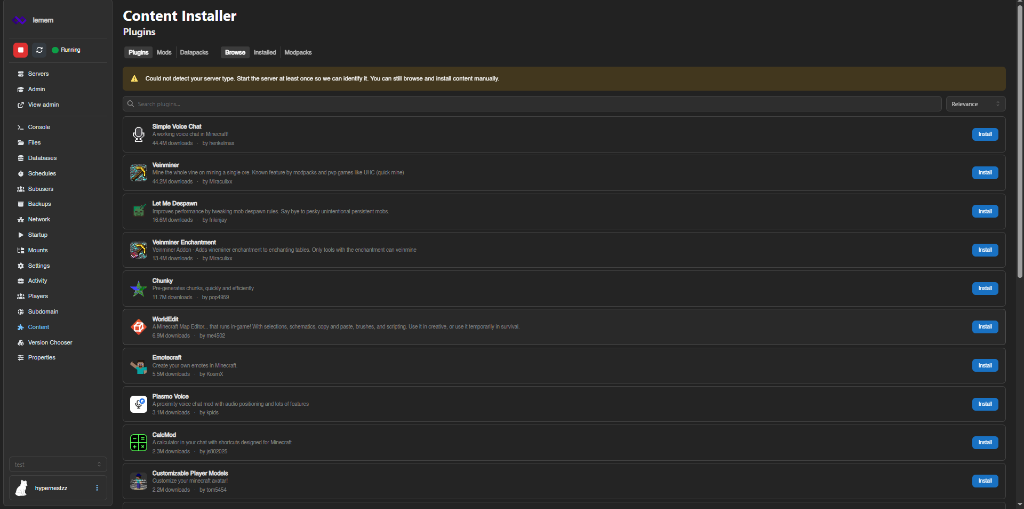
Task: Open the 'test' server selector dropdown
Action: click(x=58, y=465)
